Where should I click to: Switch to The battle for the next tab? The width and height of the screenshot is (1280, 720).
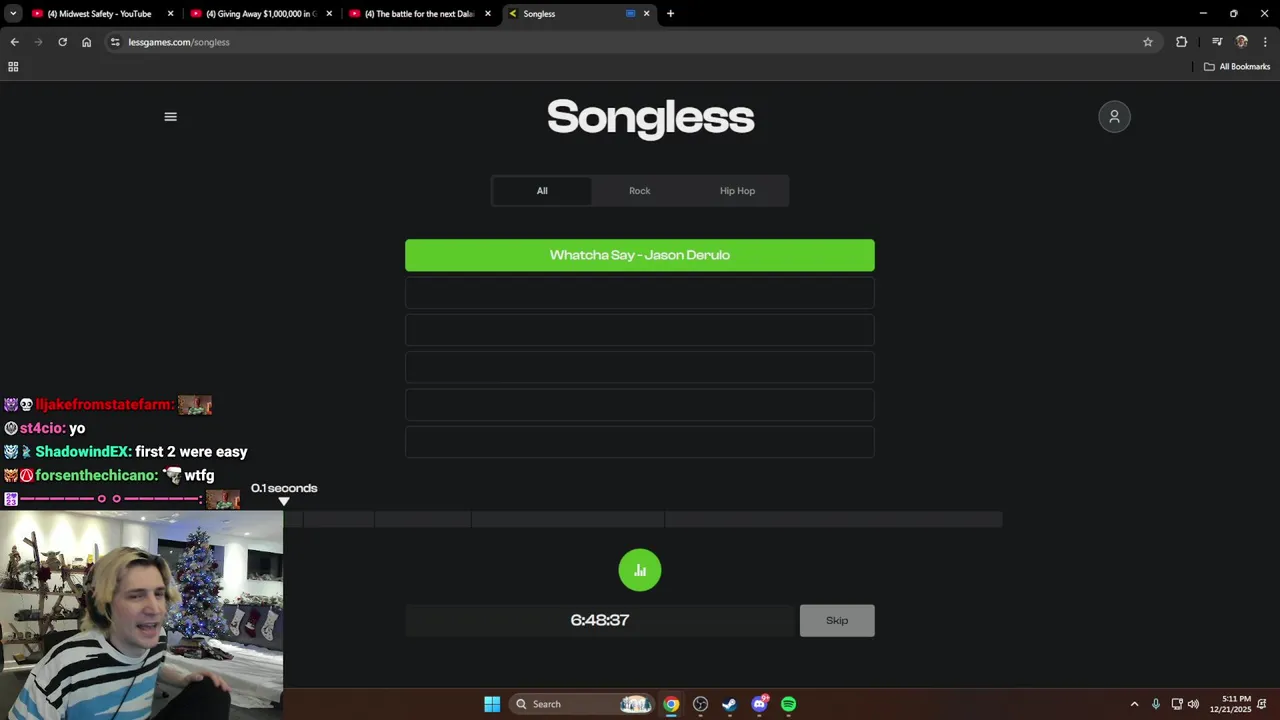(x=420, y=14)
